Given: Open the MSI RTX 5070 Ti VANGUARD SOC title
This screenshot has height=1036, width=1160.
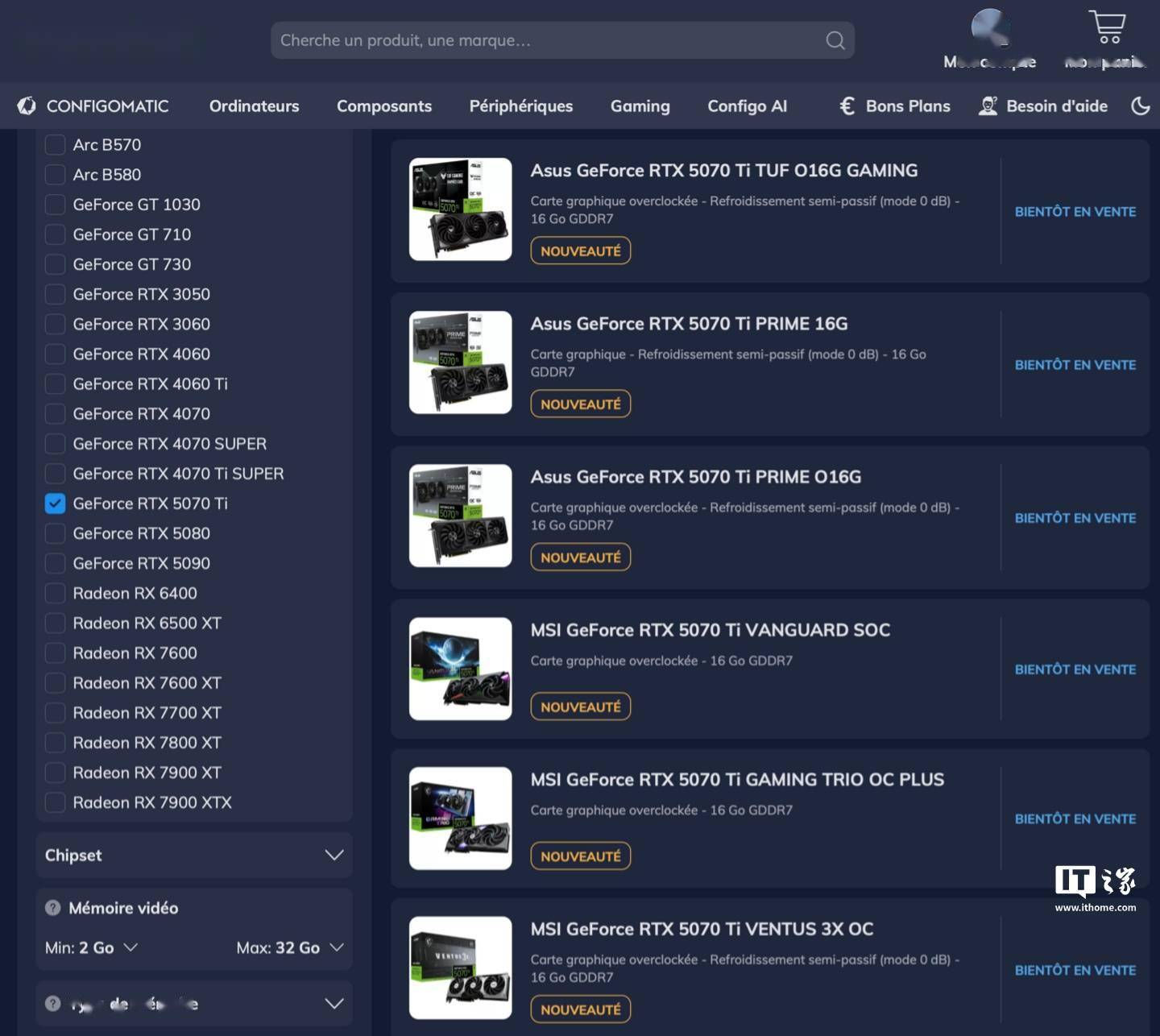Looking at the screenshot, I should click(710, 629).
